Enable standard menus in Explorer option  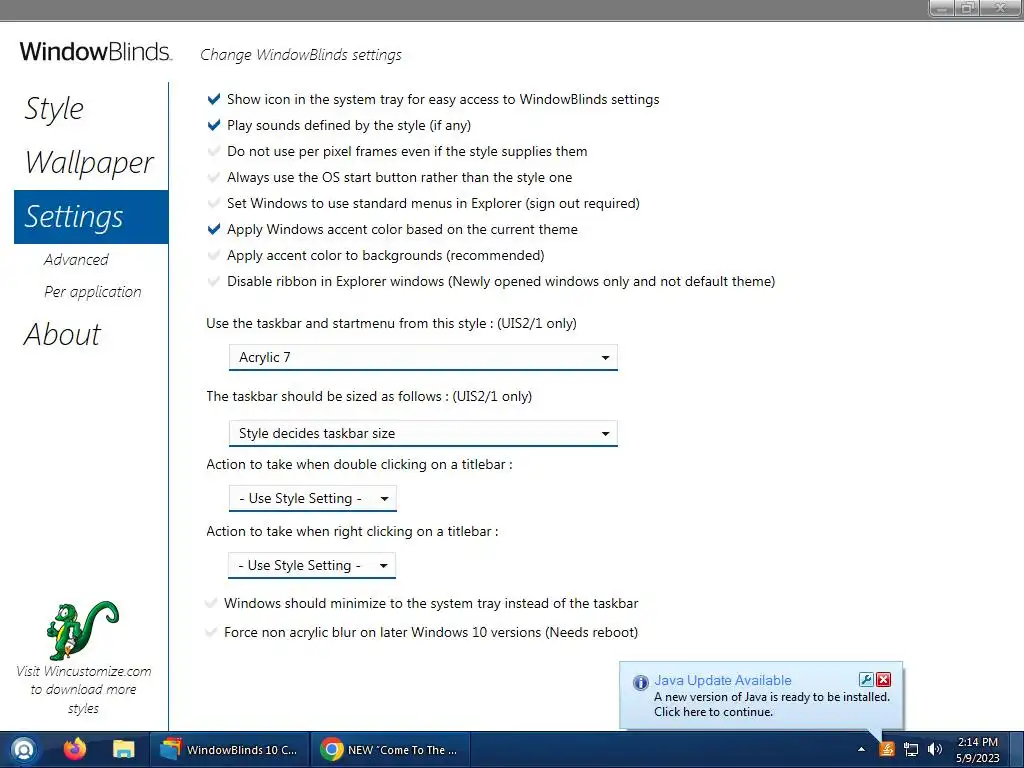(214, 203)
